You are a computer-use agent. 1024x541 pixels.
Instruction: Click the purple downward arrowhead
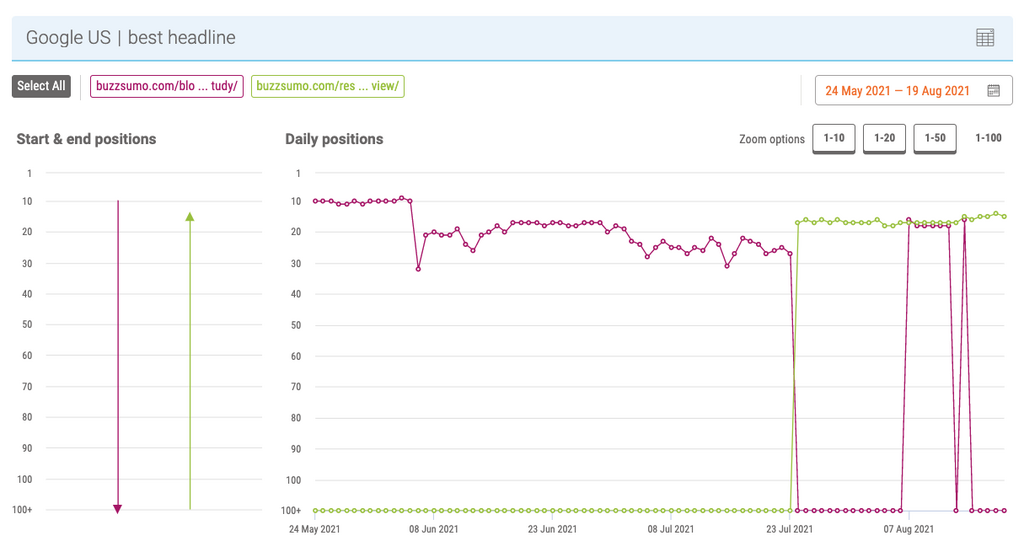point(118,508)
